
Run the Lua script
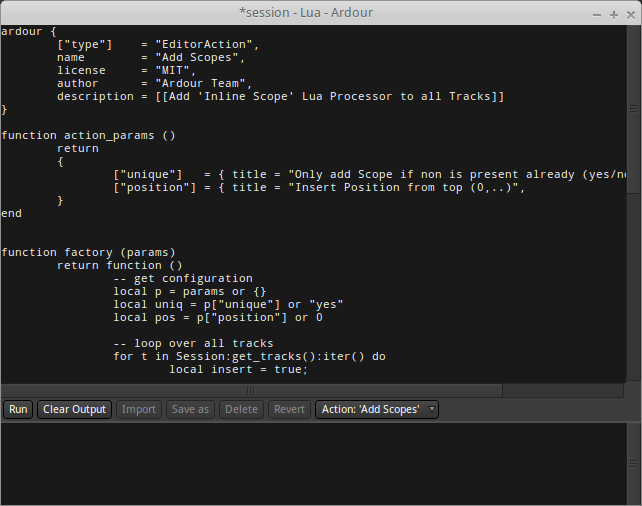click(x=18, y=409)
